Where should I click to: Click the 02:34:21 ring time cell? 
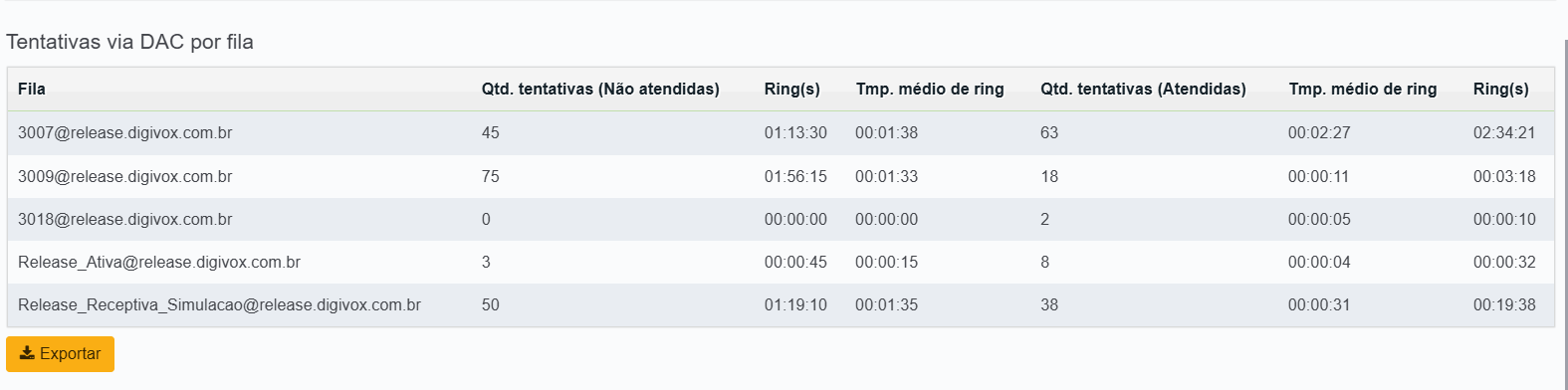pos(1504,132)
